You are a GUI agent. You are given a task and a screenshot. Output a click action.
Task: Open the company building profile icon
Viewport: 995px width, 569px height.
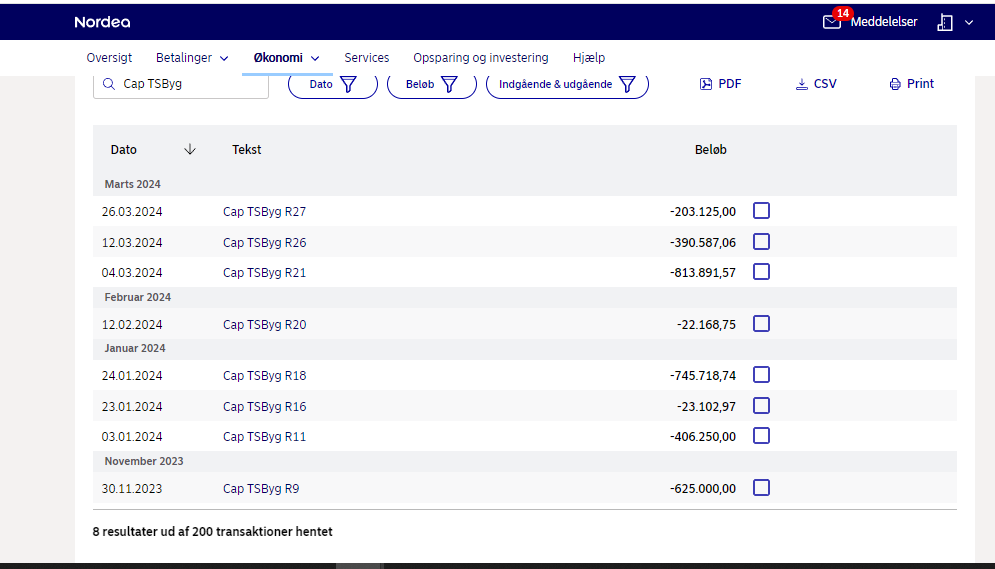point(945,23)
